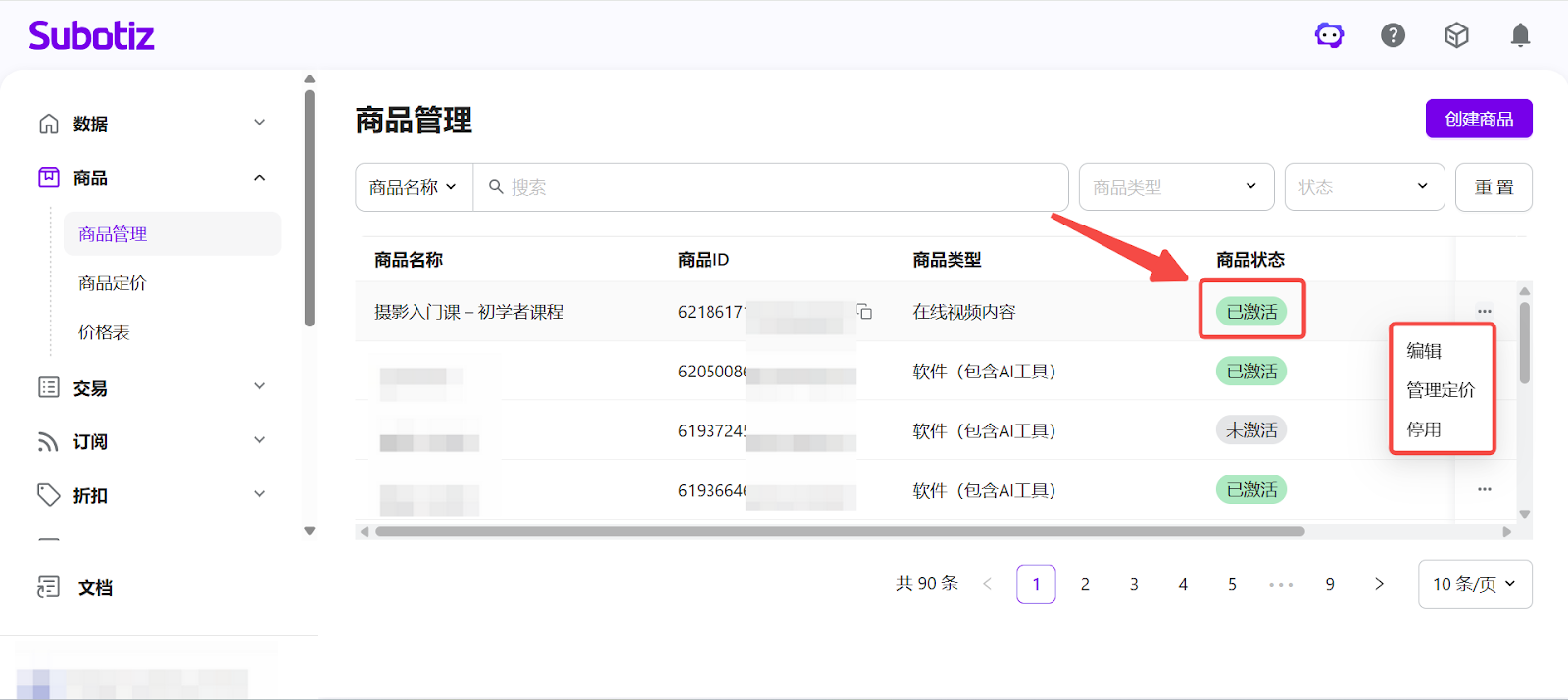Viewport: 1568px width, 700px height.
Task: Open the 商品类型 filter dropdown
Action: 1176,187
